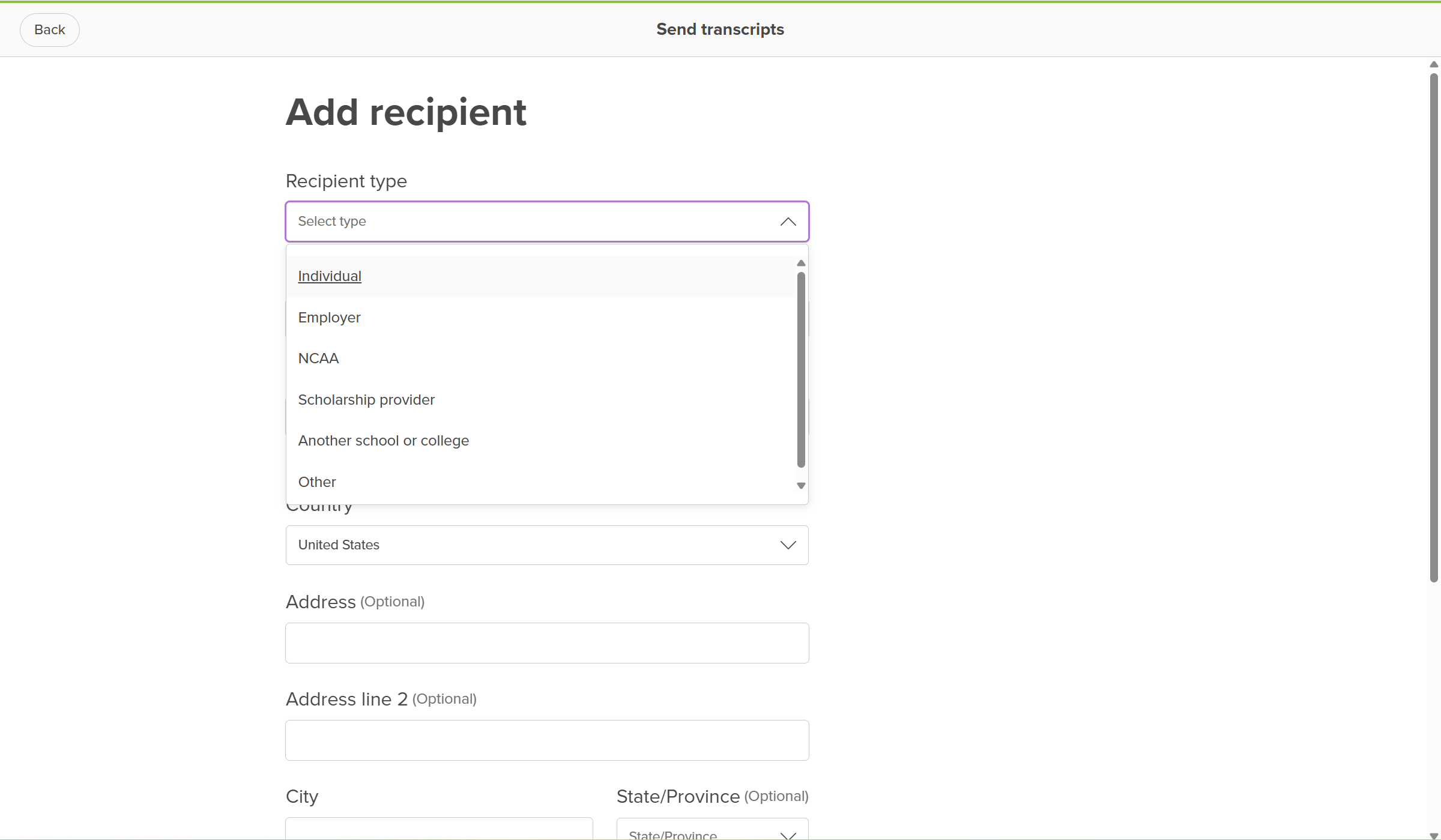The height and width of the screenshot is (840, 1441).
Task: Click the State/Province chevron icon
Action: (788, 835)
